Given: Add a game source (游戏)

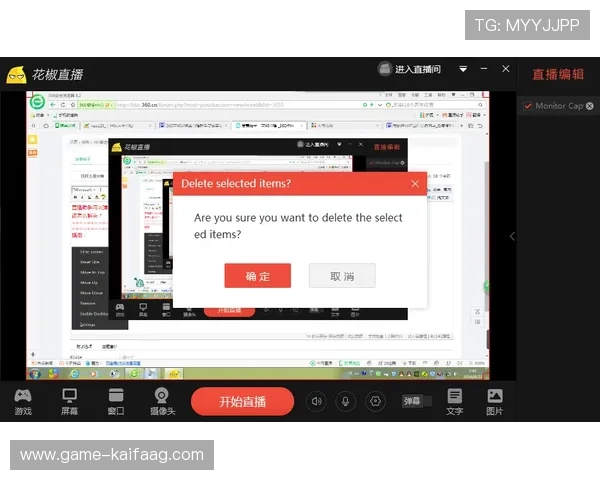Looking at the screenshot, I should (22, 401).
